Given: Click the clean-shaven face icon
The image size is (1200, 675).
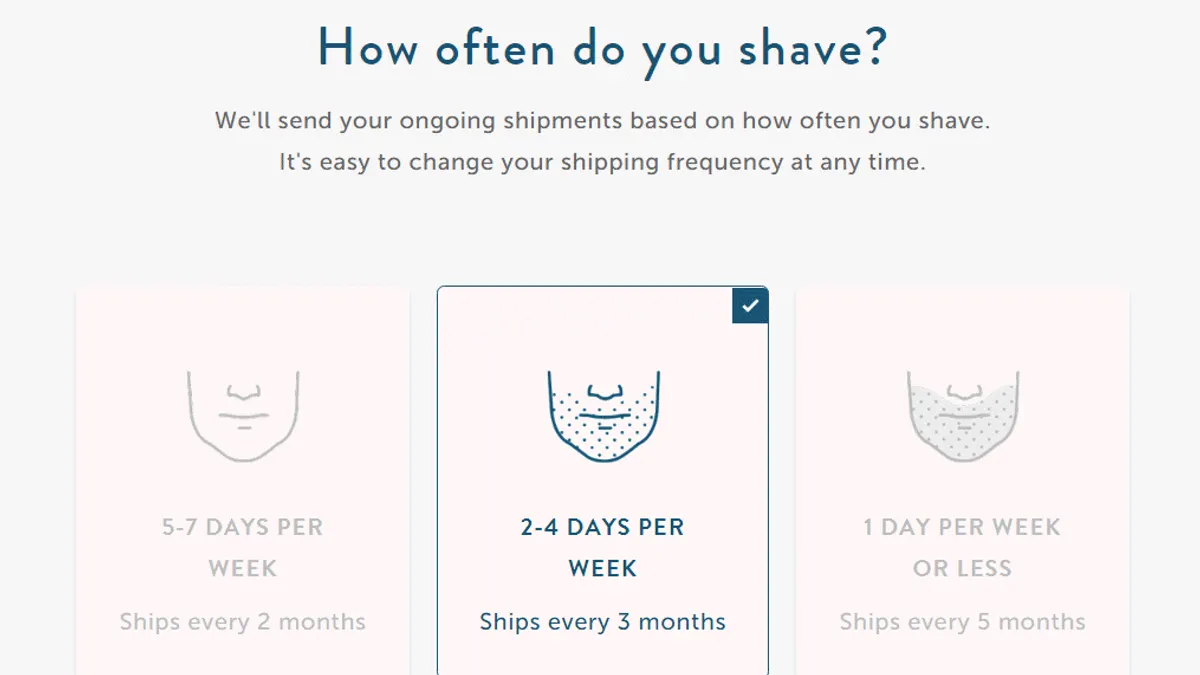Looking at the screenshot, I should pos(243,416).
